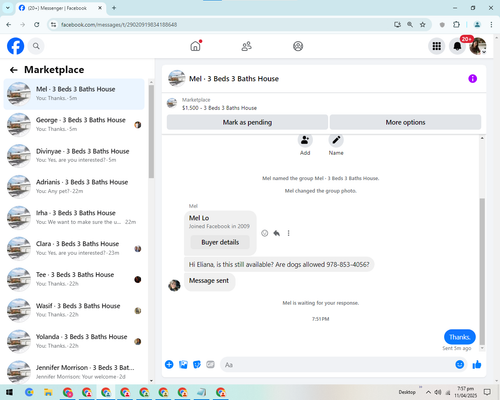The width and height of the screenshot is (500, 400).
Task: Open the Chrome three-dot menu
Action: coord(491,25)
